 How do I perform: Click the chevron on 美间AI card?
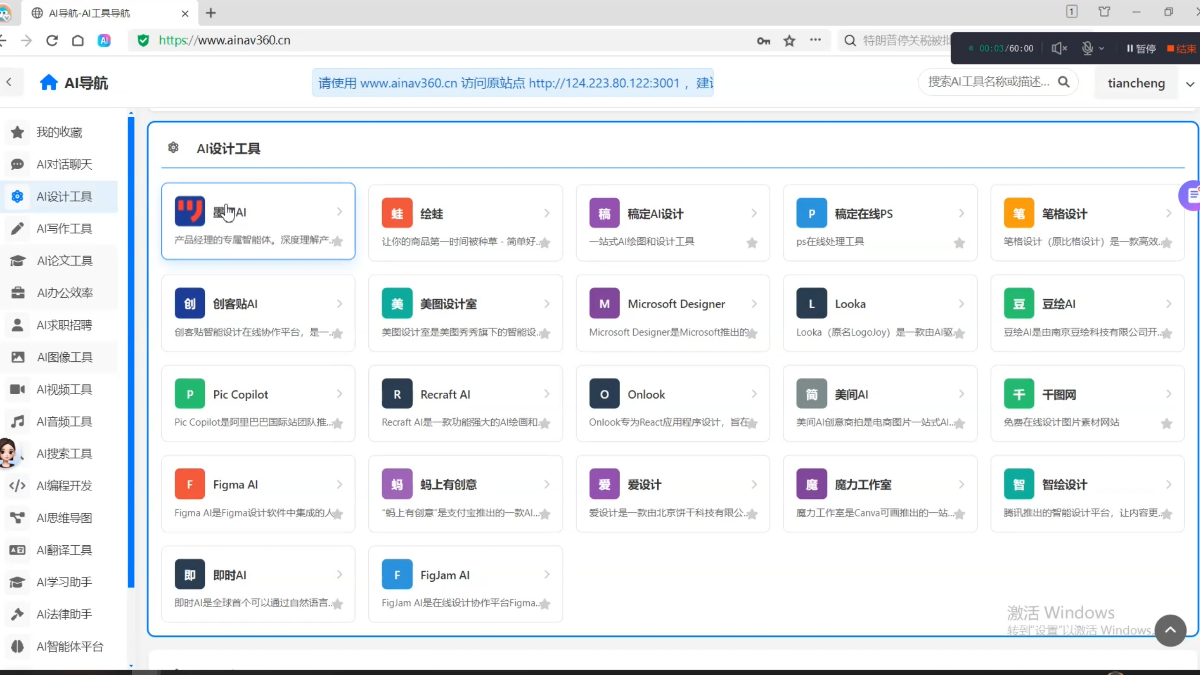point(961,394)
